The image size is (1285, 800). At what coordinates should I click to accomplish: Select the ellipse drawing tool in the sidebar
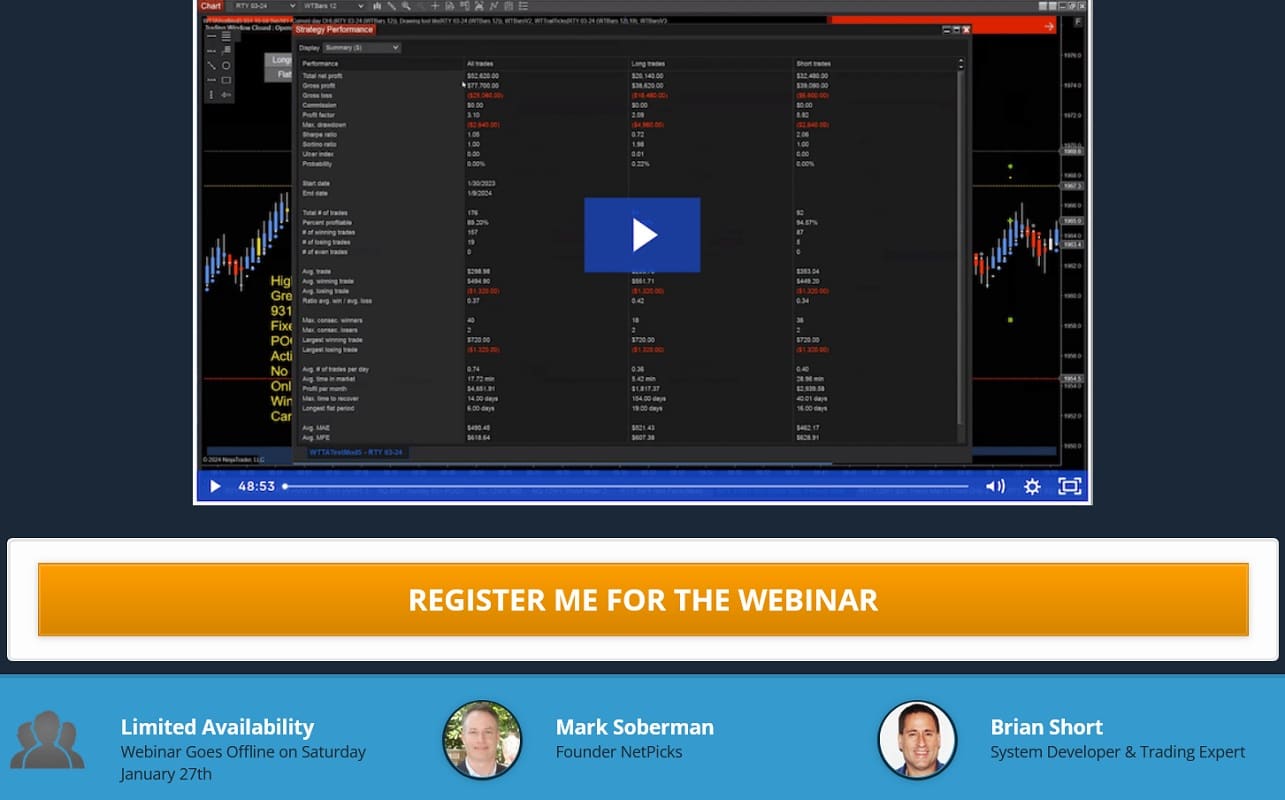pos(226,66)
